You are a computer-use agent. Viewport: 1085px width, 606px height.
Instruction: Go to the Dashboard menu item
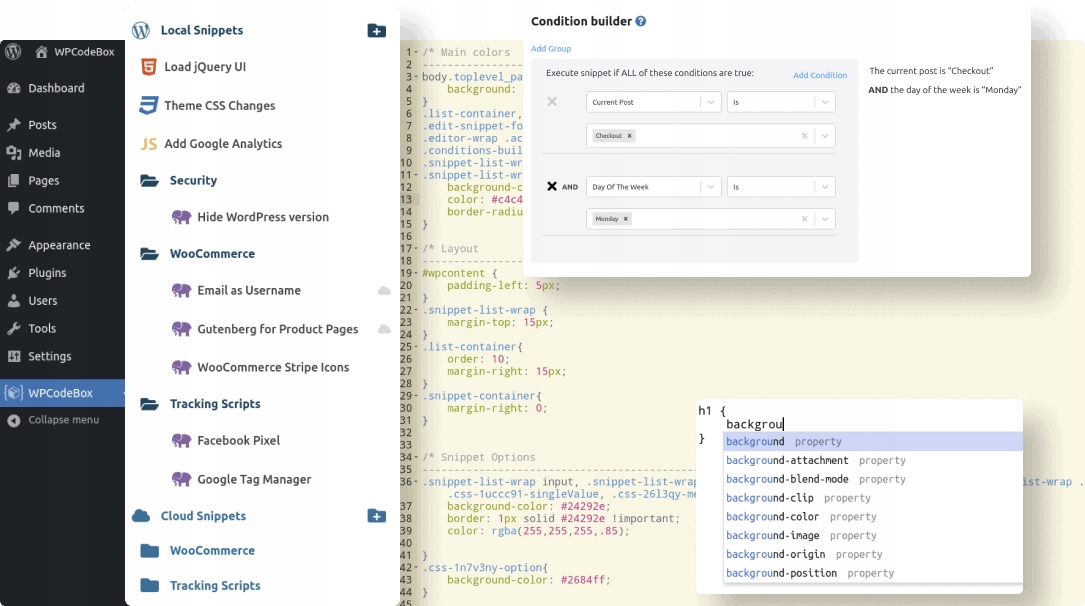56,88
